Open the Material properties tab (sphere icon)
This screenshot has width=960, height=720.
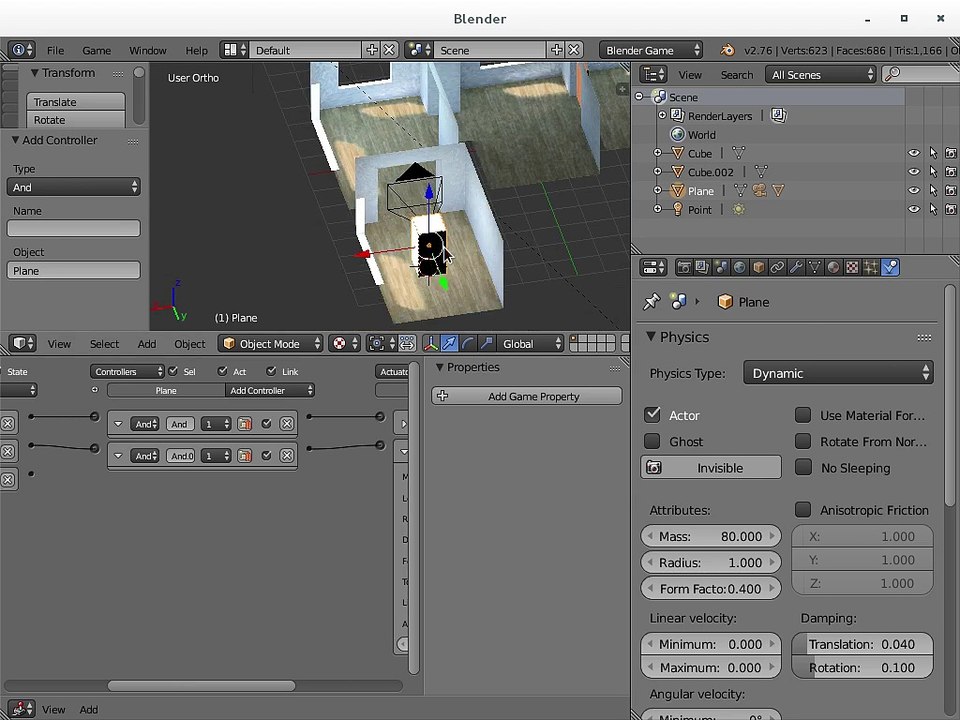(x=833, y=268)
